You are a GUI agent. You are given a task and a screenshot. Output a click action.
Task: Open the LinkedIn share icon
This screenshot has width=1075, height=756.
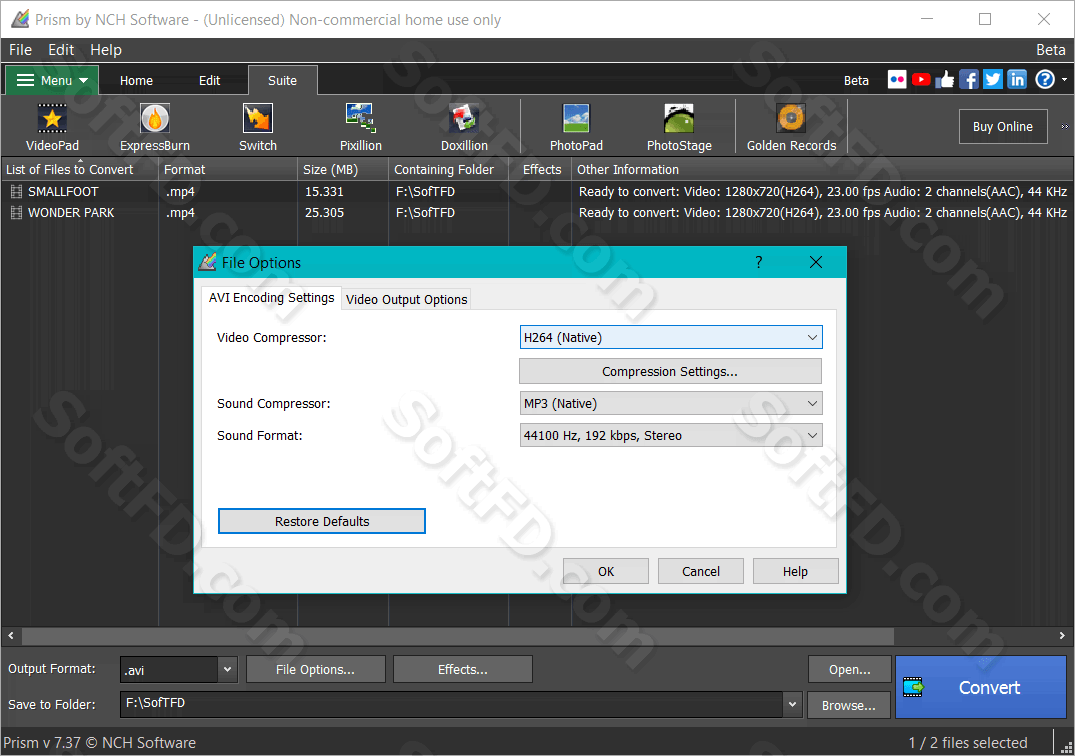point(1017,80)
